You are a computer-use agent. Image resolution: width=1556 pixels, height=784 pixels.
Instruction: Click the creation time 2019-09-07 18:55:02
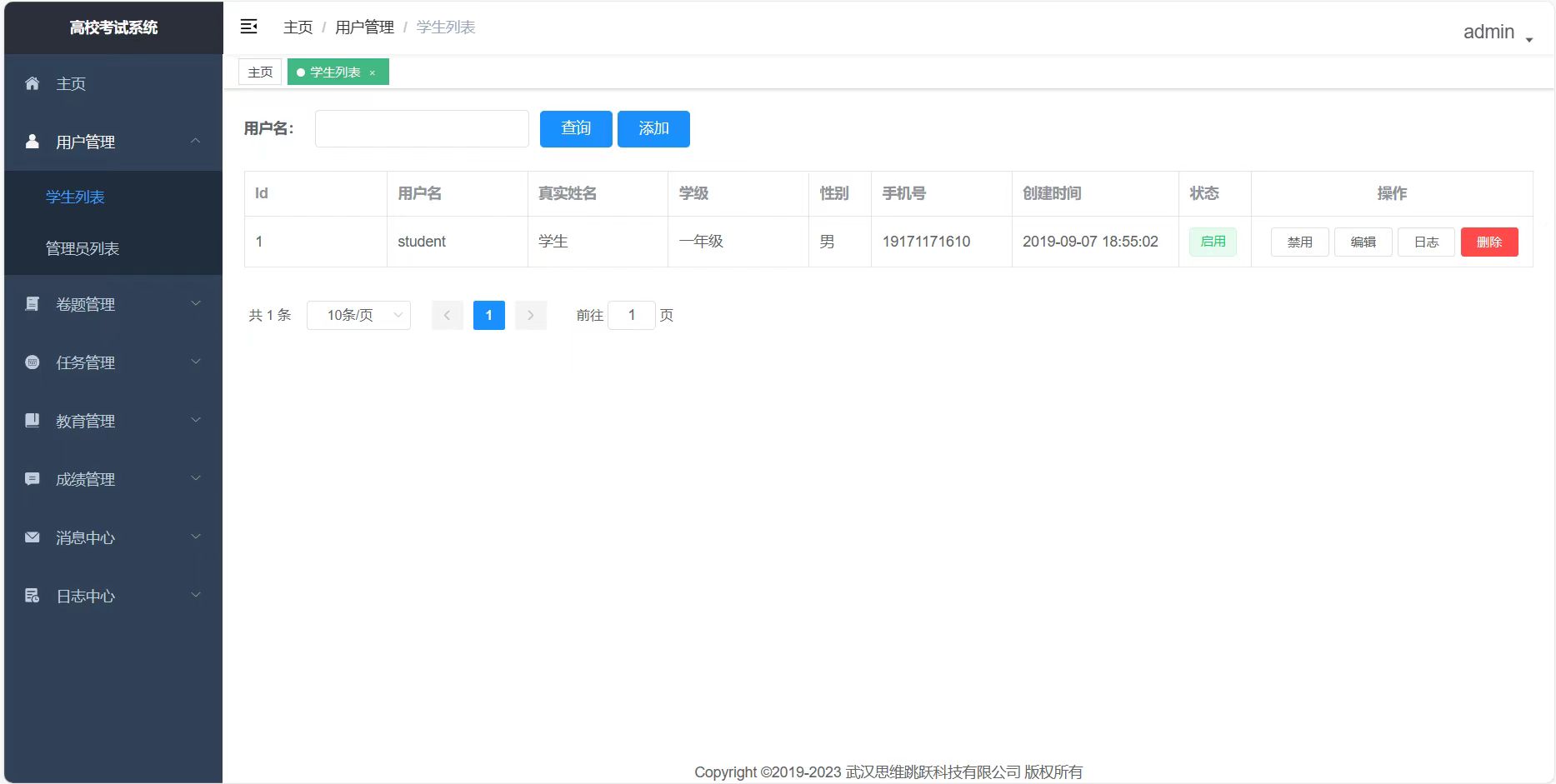click(x=1090, y=242)
